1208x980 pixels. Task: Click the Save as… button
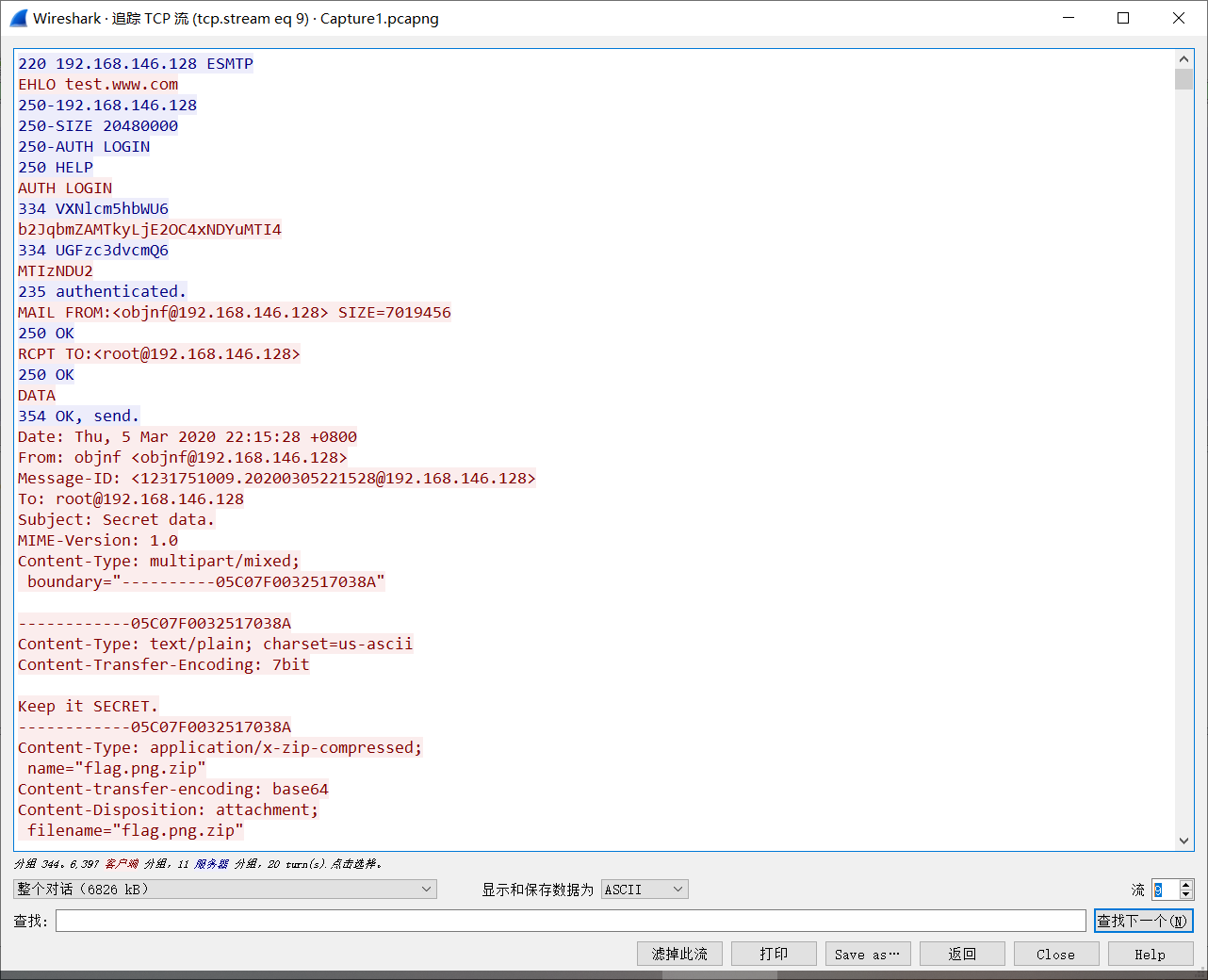tap(868, 954)
